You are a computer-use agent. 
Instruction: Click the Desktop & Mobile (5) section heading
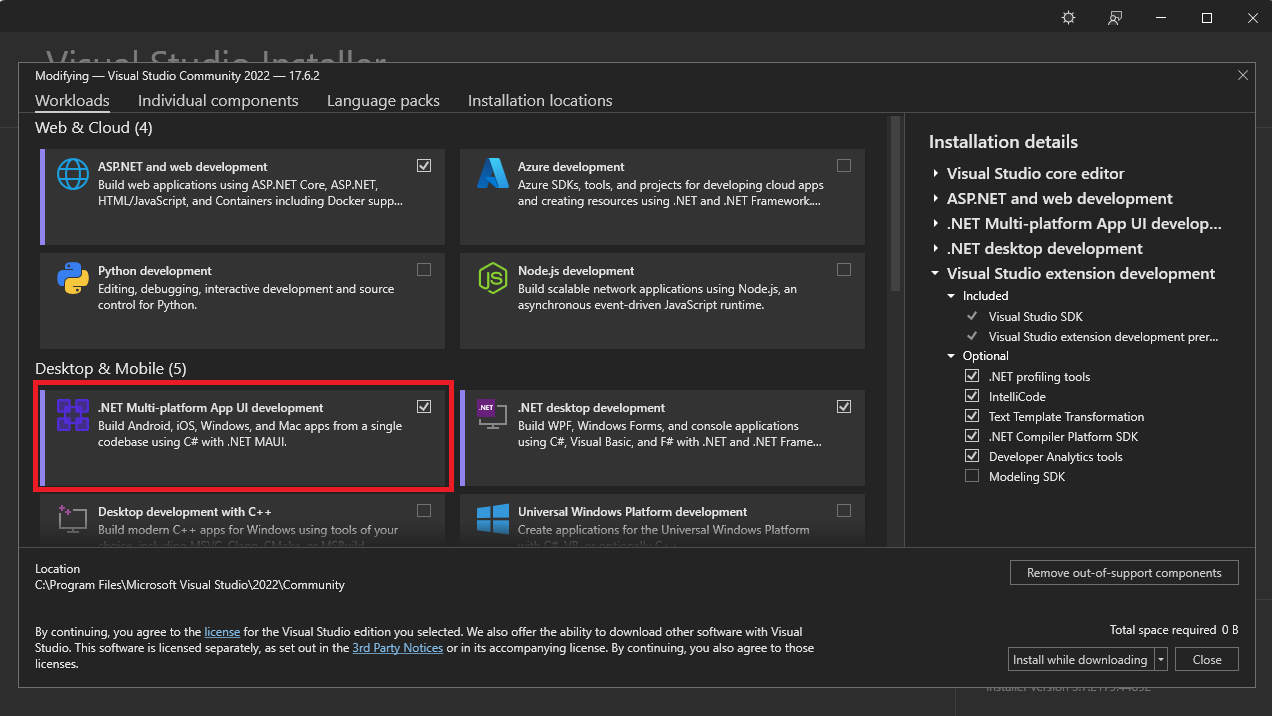(x=111, y=369)
